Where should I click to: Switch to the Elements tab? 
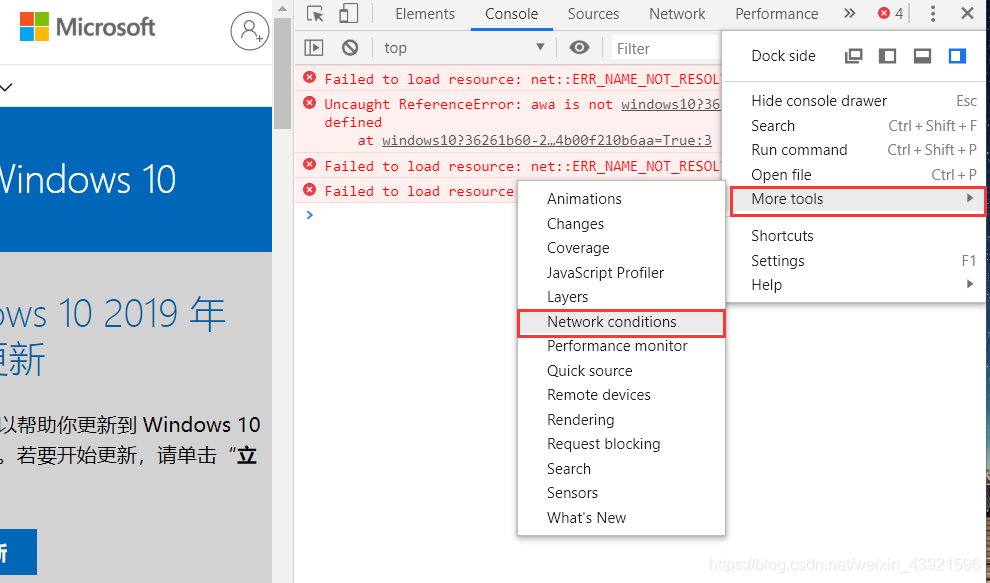(x=425, y=14)
